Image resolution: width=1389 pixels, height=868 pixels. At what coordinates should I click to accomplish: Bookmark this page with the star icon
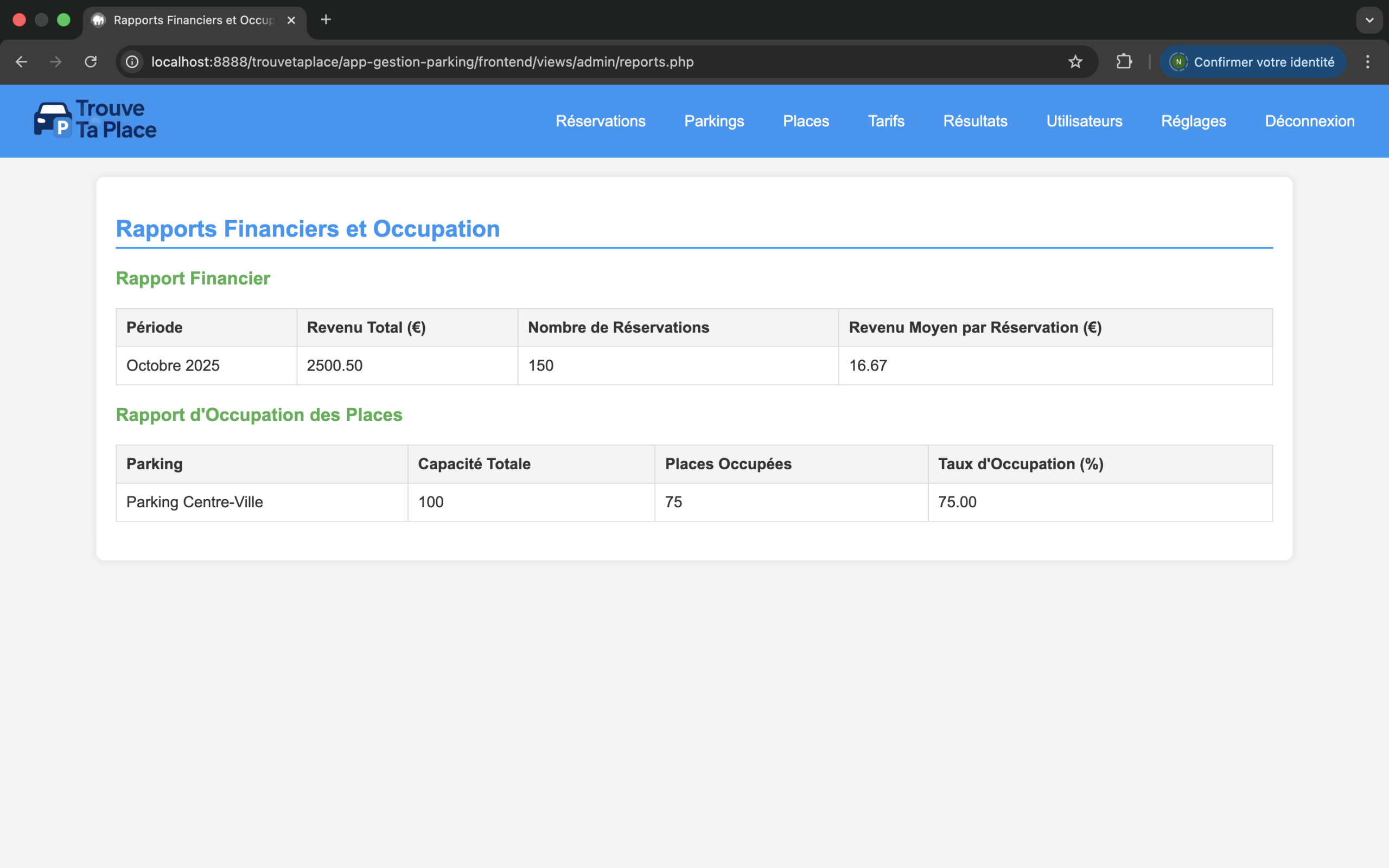pyautogui.click(x=1075, y=62)
